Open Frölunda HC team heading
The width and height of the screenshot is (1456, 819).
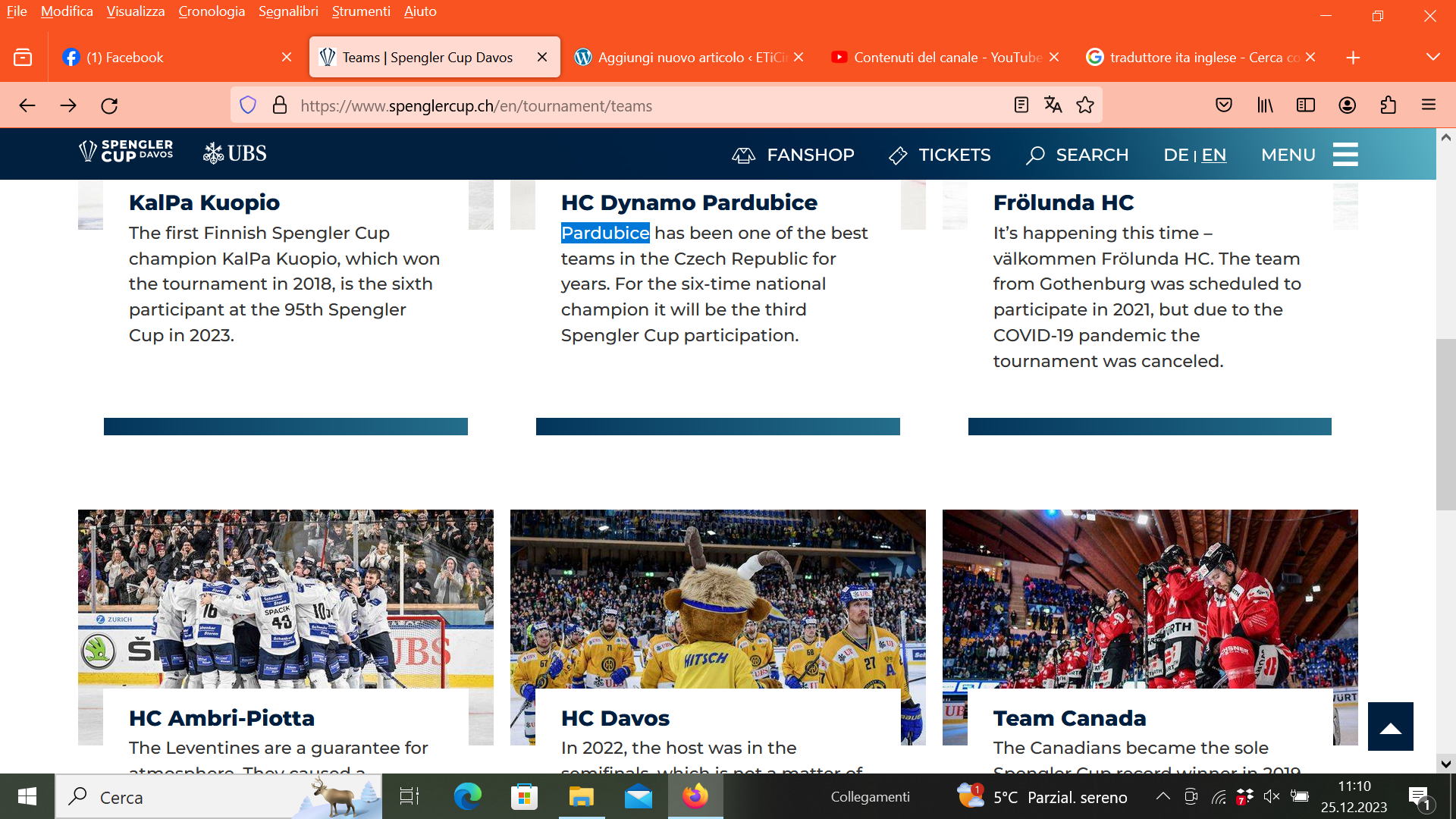1063,202
